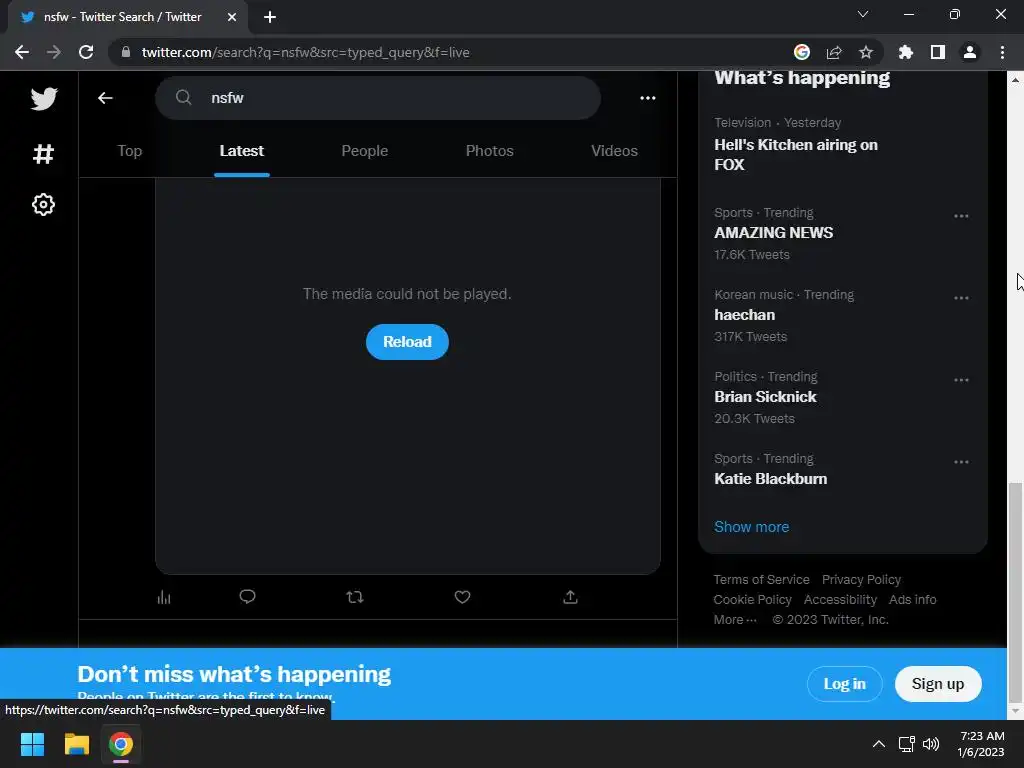Switch to the Videos tab
The height and width of the screenshot is (768, 1024).
[x=615, y=151]
